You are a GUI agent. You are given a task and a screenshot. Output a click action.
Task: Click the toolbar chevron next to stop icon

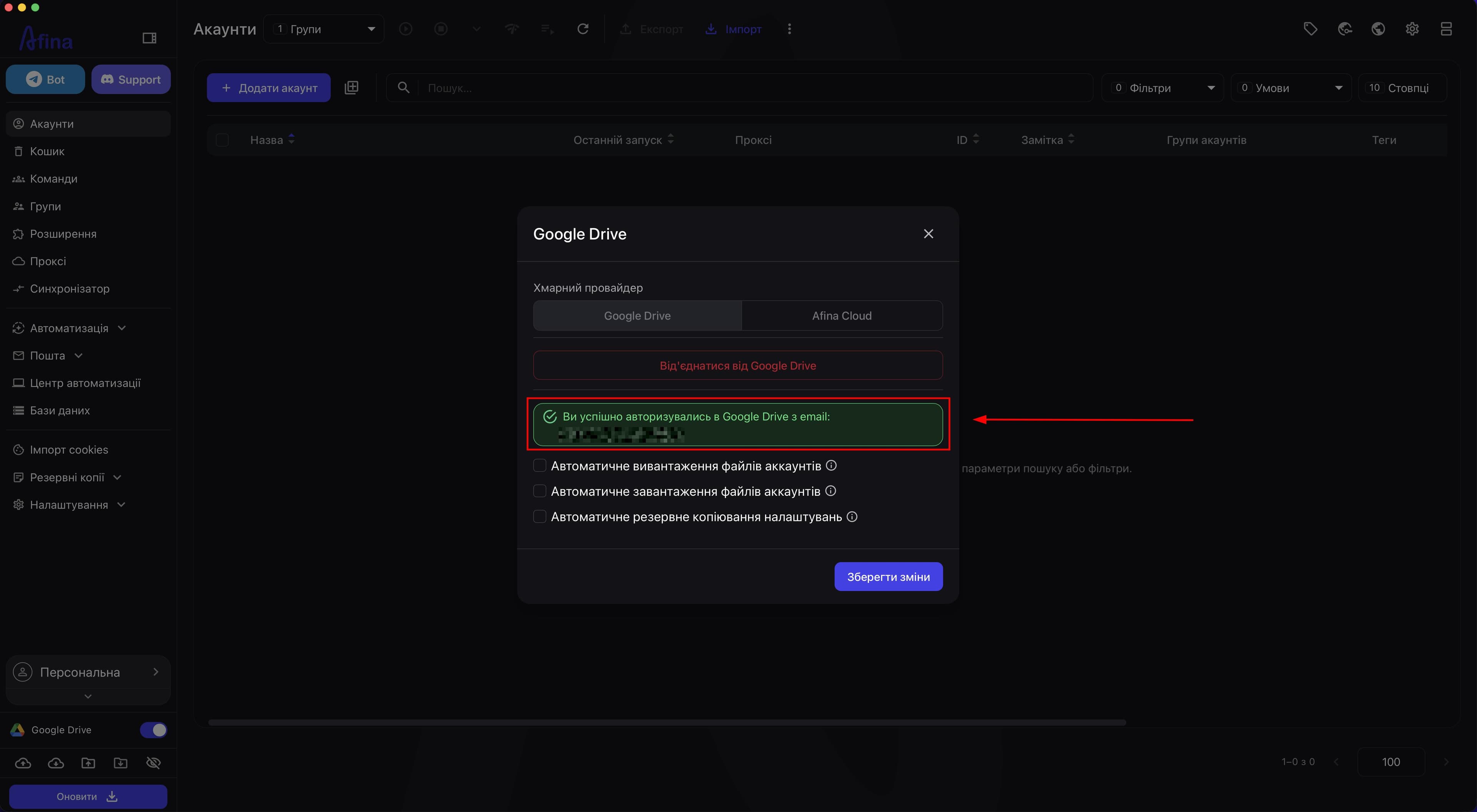pos(477,29)
